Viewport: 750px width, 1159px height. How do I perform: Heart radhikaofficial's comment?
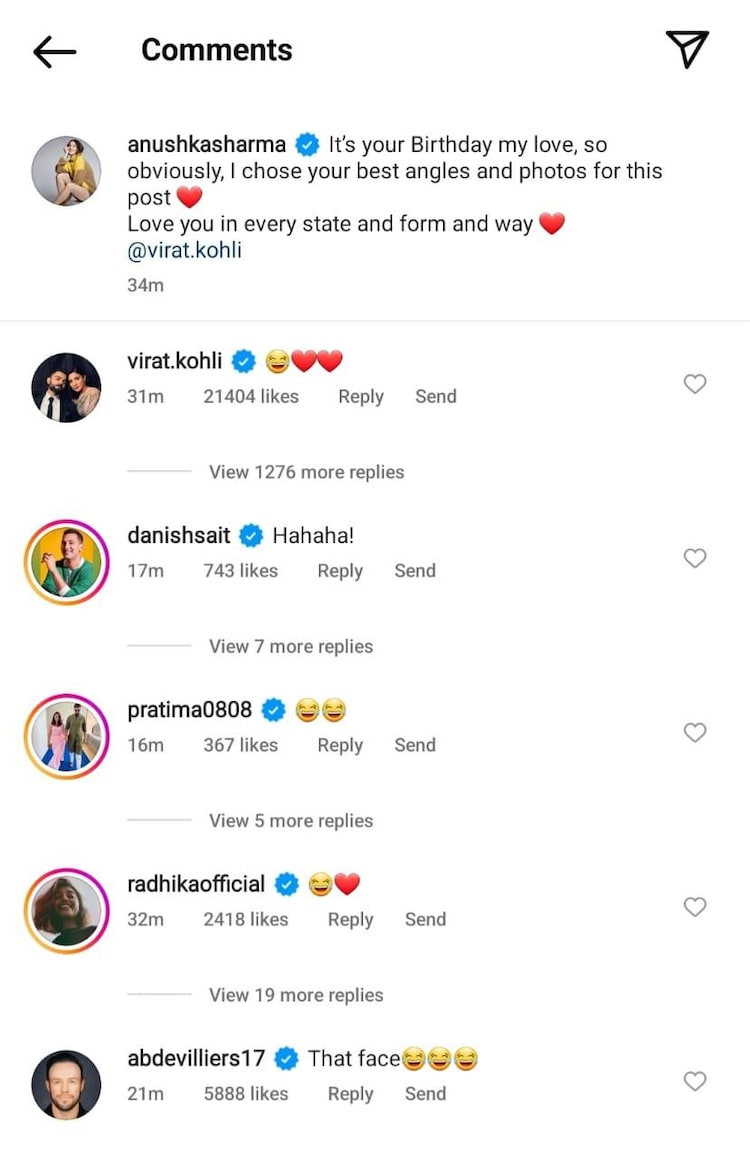tap(694, 907)
